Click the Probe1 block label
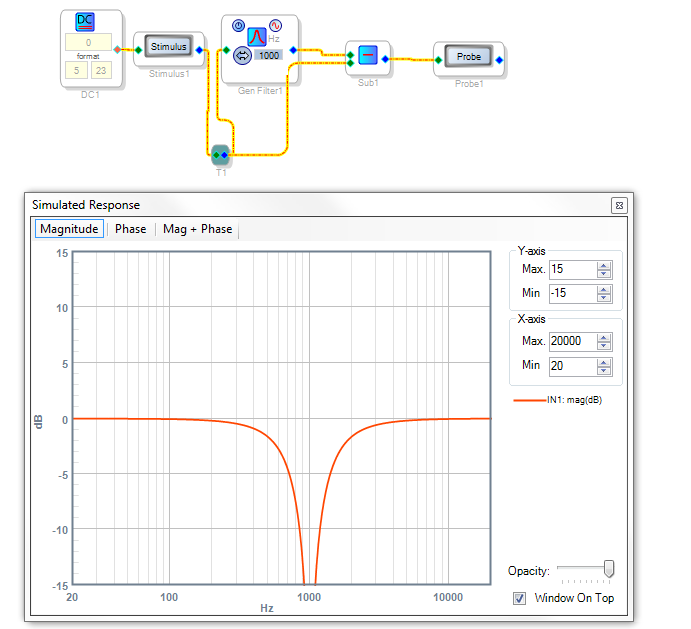The width and height of the screenshot is (691, 629). 469,84
